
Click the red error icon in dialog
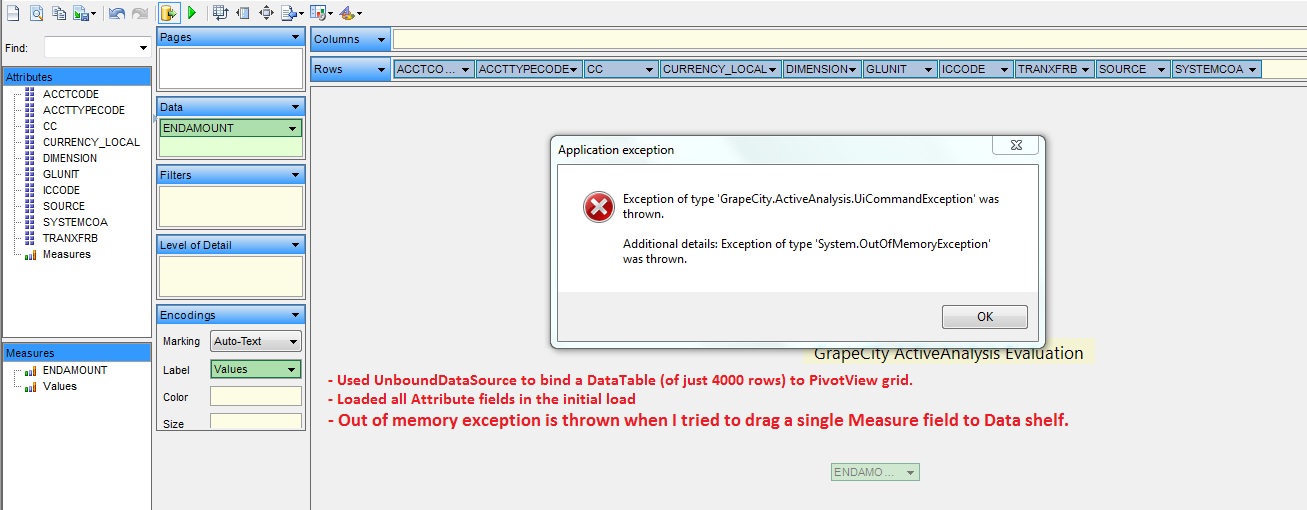point(598,207)
